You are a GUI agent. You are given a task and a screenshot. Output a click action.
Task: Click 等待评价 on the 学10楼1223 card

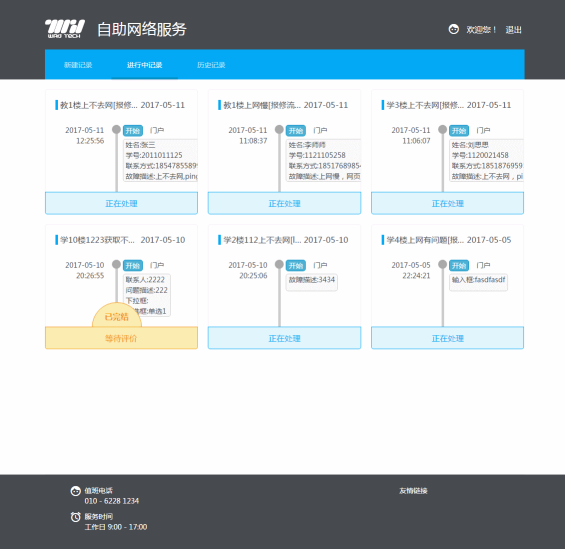click(x=121, y=338)
